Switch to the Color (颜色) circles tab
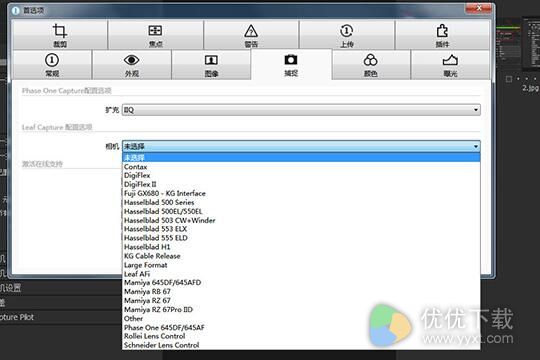Screen dimensions: 540x360 pos(371,65)
